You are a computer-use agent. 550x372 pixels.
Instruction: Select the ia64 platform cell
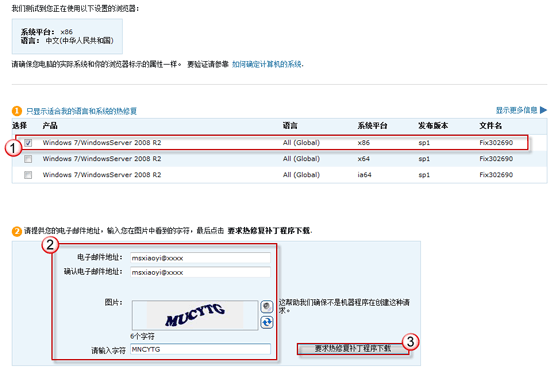(364, 175)
